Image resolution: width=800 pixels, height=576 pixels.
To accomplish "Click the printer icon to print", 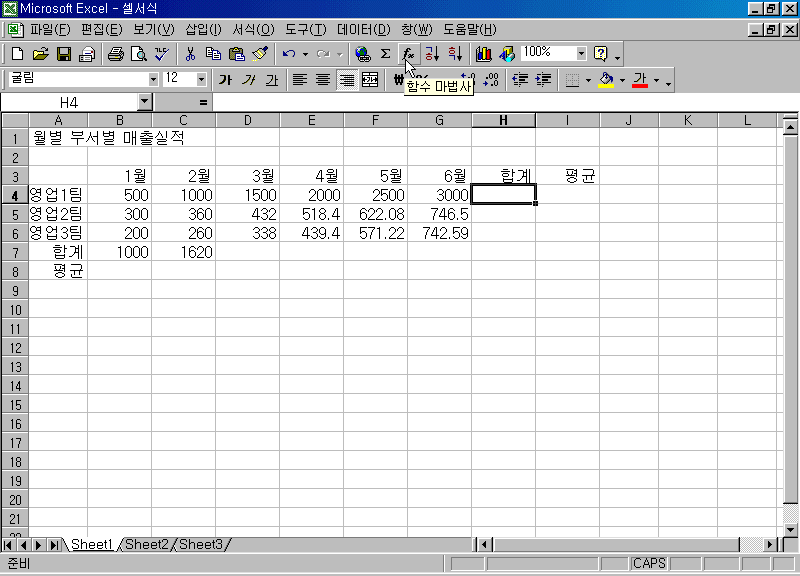I will 115,54.
